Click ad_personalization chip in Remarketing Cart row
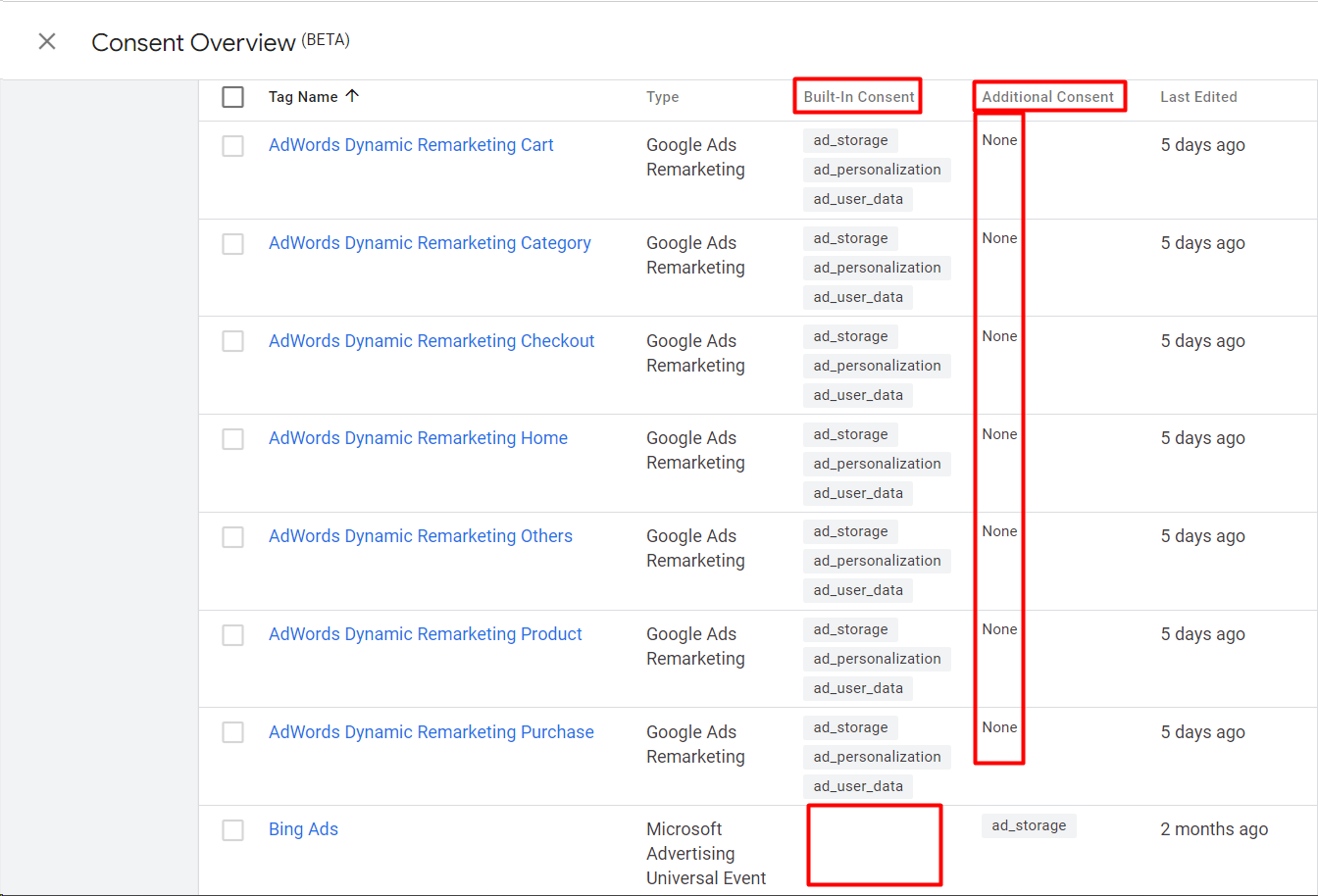This screenshot has width=1318, height=896. (877, 170)
